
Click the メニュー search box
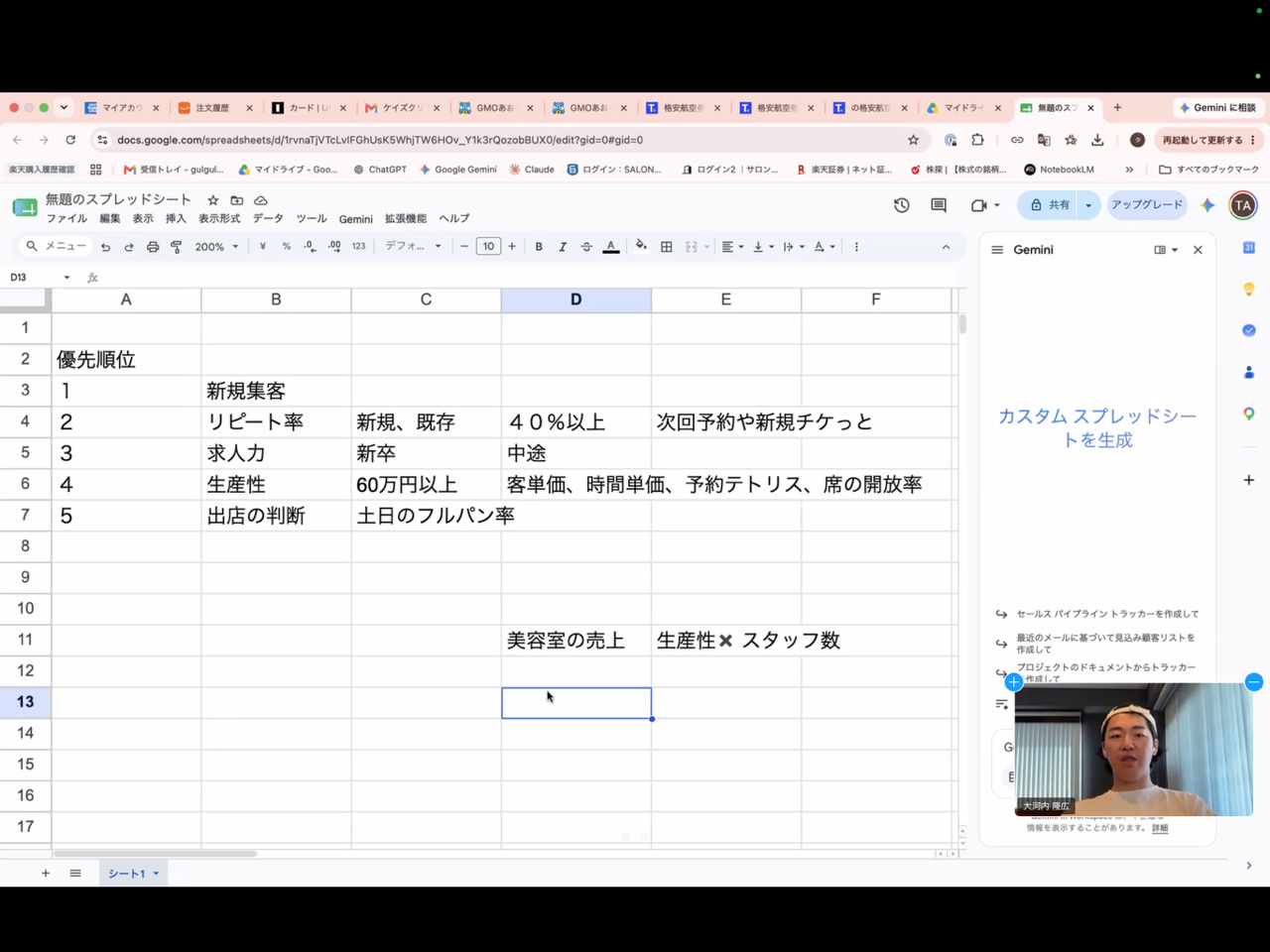coord(57,246)
